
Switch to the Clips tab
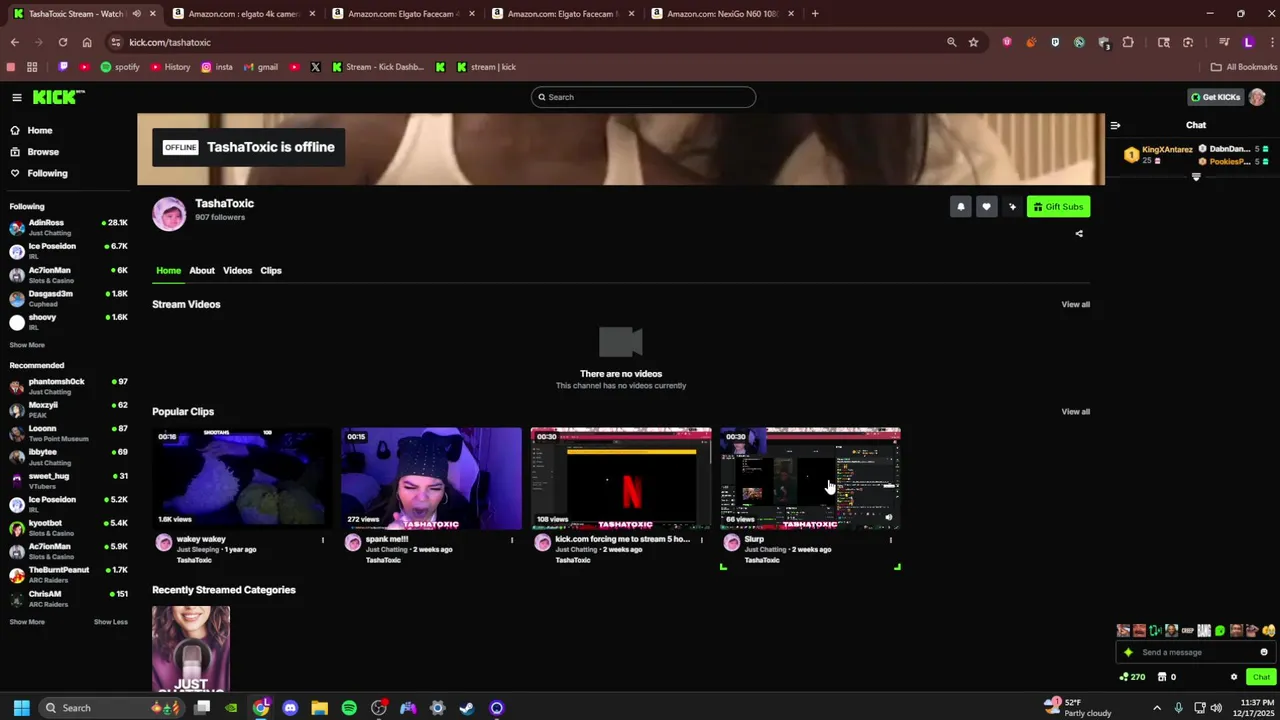click(x=271, y=270)
